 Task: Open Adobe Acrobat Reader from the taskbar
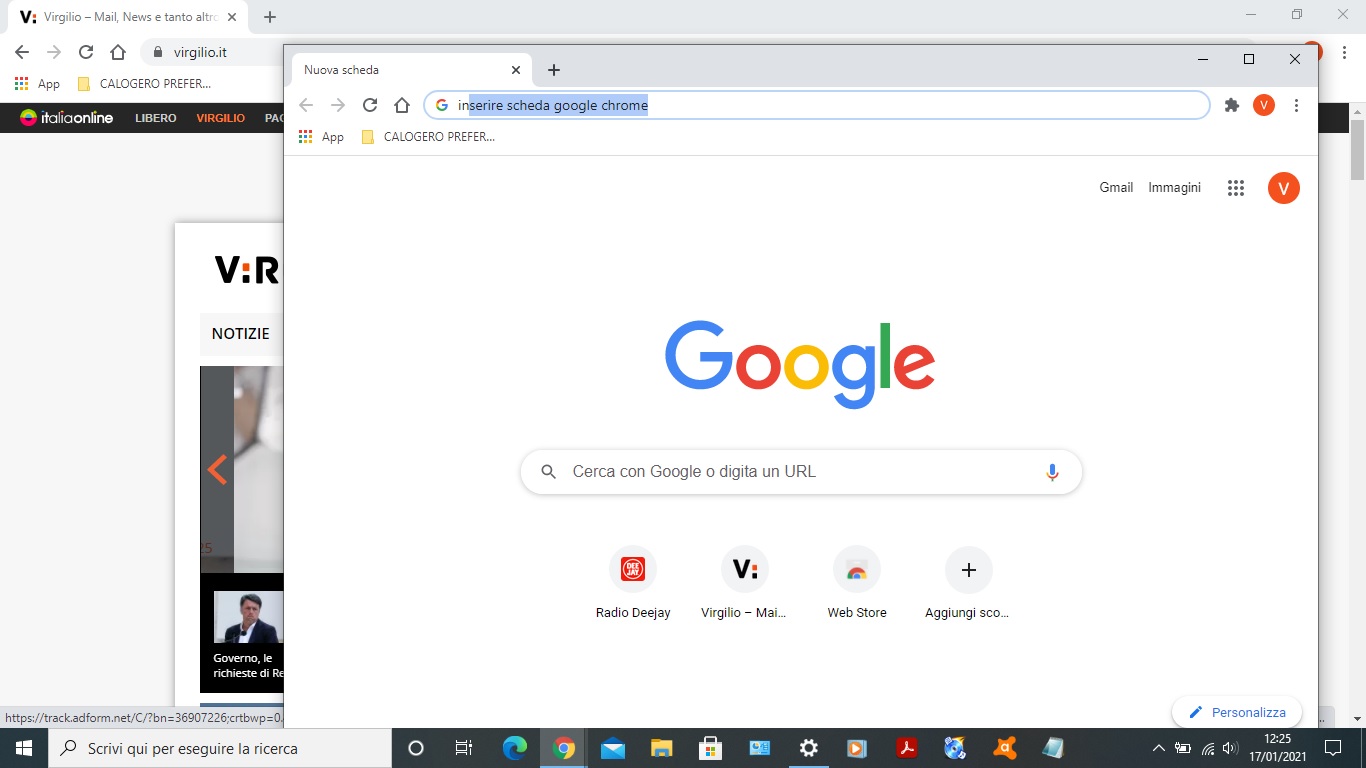[x=906, y=748]
